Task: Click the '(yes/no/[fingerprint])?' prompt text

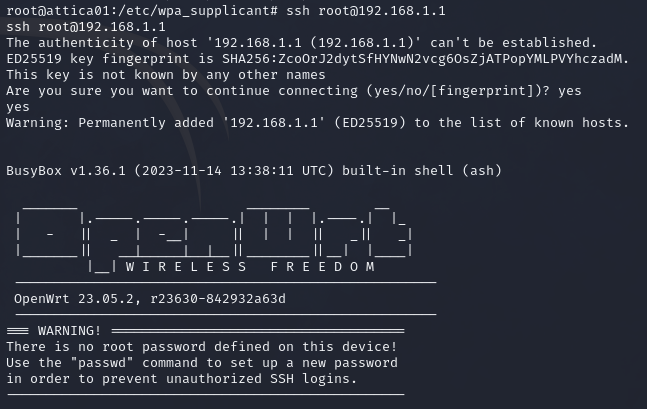Action: click(x=458, y=91)
